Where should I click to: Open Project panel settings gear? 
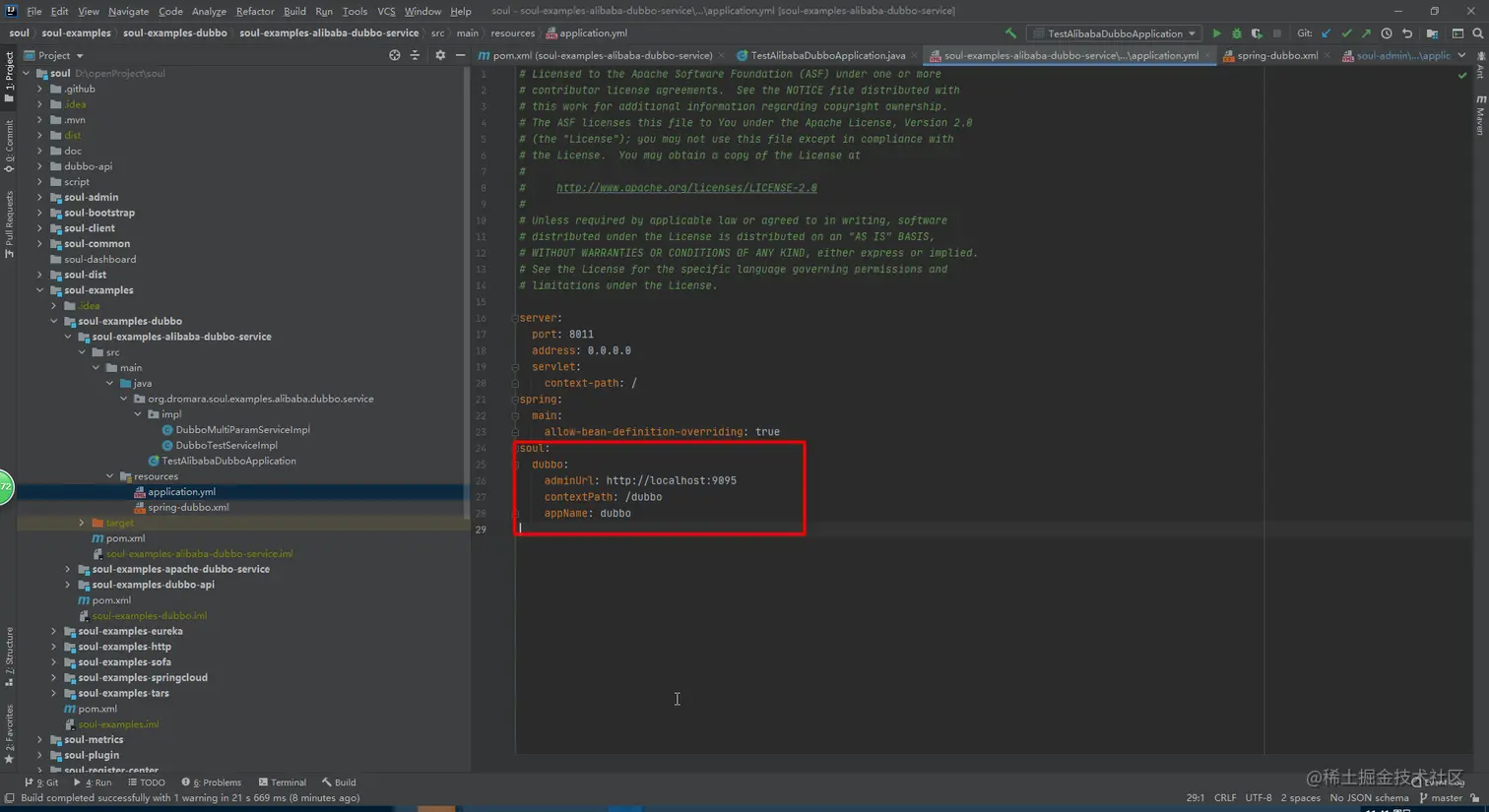440,55
